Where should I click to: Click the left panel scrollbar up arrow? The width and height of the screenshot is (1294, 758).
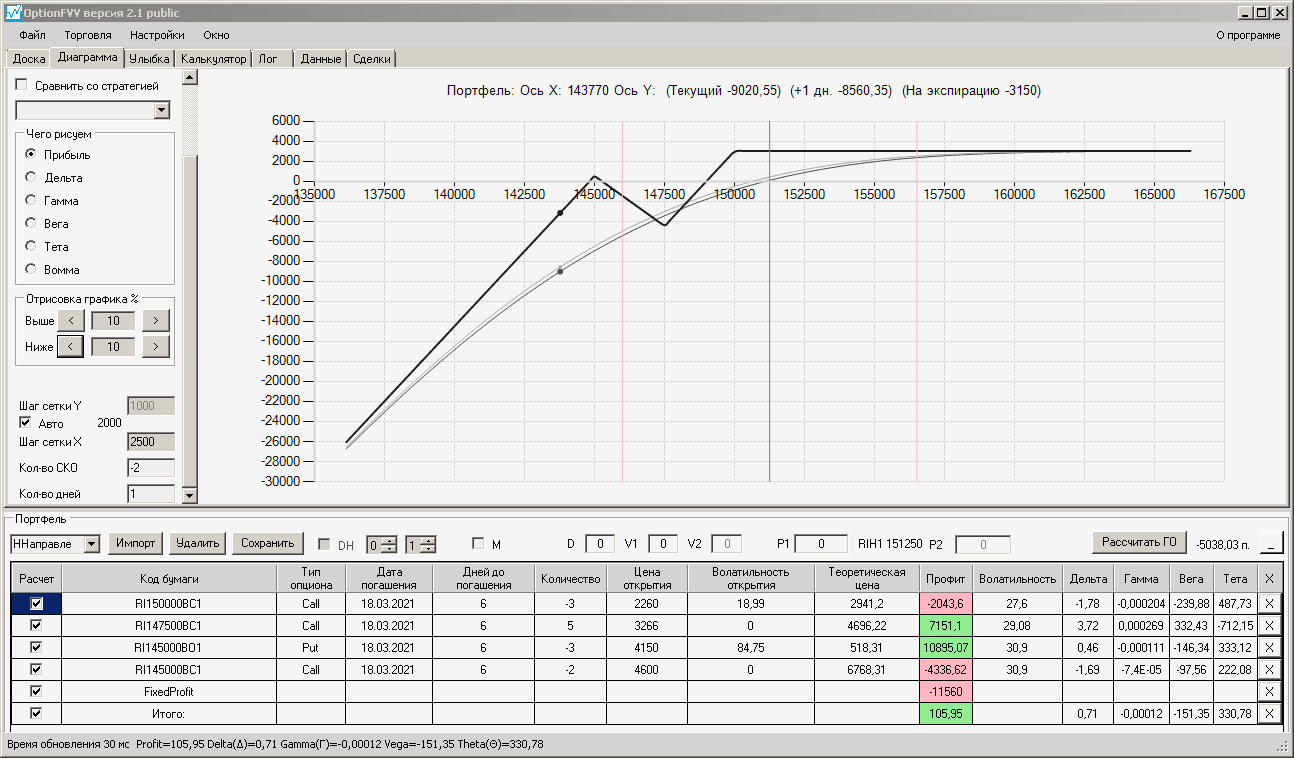click(x=189, y=77)
